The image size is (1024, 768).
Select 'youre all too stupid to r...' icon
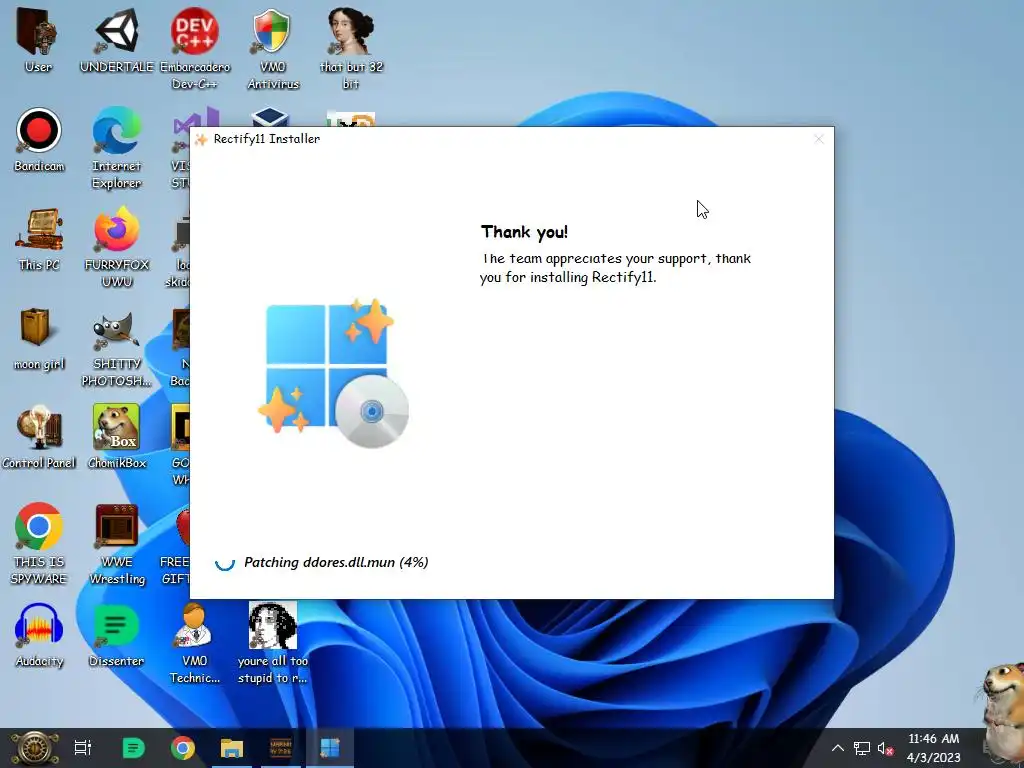(x=272, y=643)
